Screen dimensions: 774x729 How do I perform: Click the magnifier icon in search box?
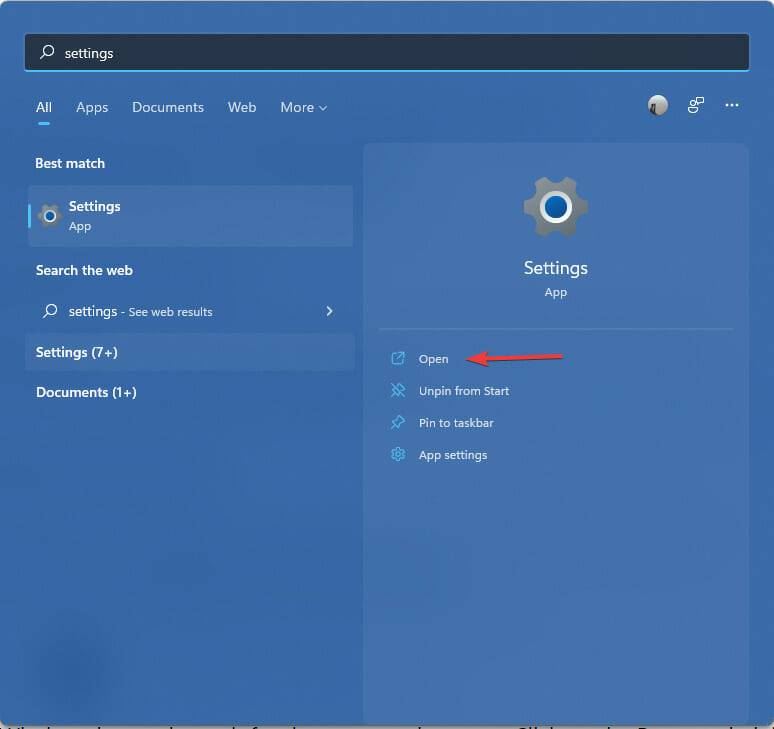coord(47,52)
